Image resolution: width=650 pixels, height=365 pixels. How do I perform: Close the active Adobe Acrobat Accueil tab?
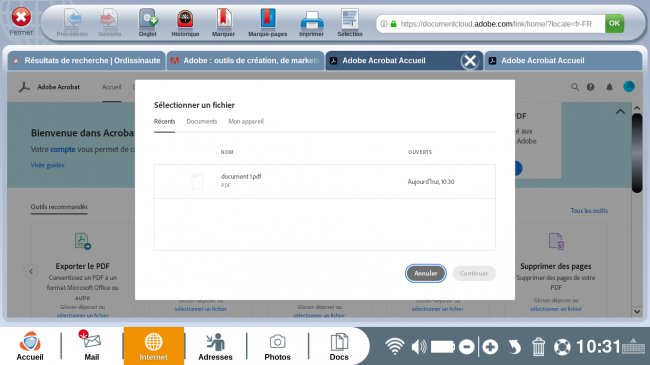coord(470,61)
